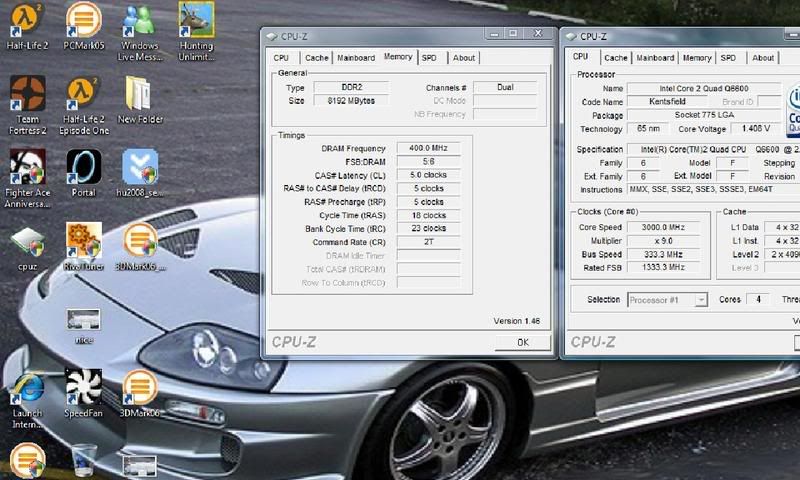This screenshot has width=800, height=480.
Task: Switch to Memory tab in right CPU-Z window
Action: (697, 58)
